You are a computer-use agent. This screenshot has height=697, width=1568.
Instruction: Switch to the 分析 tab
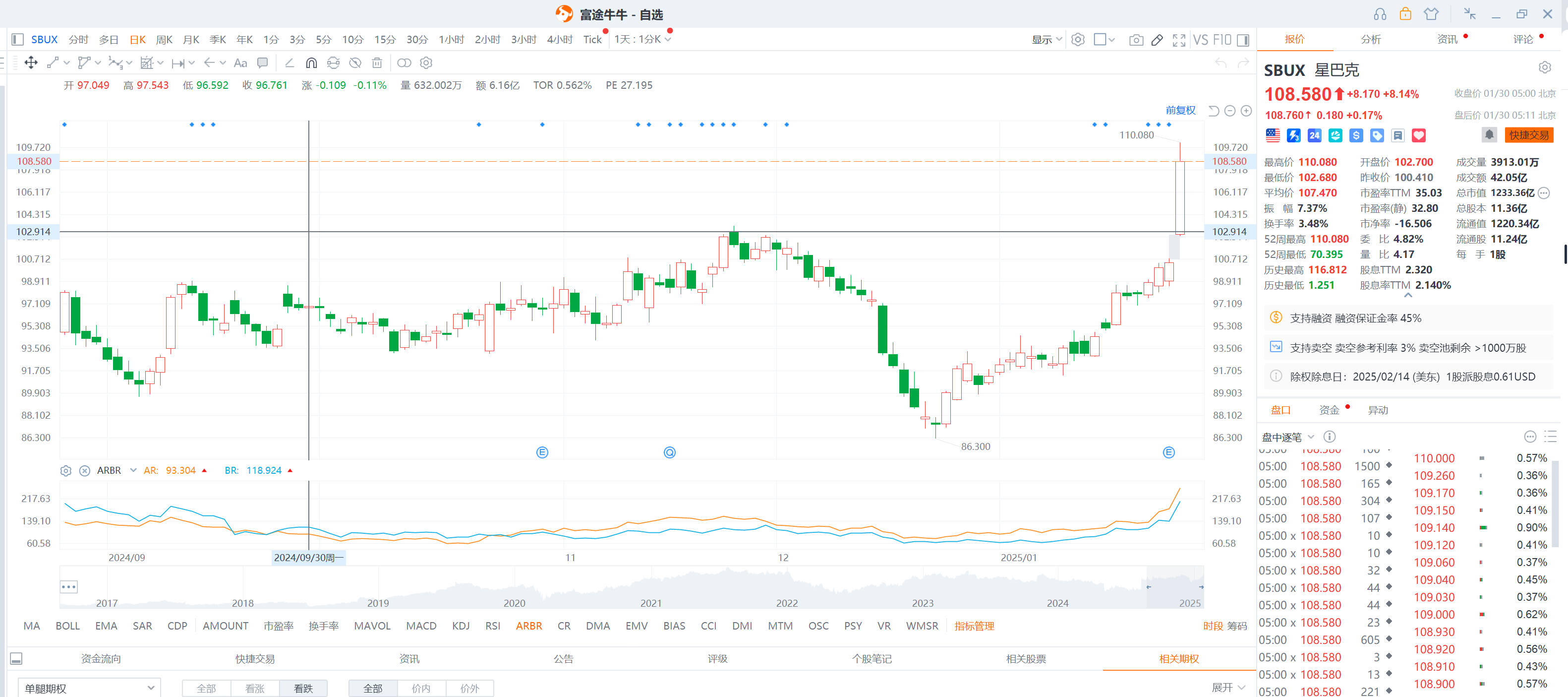tap(1371, 40)
